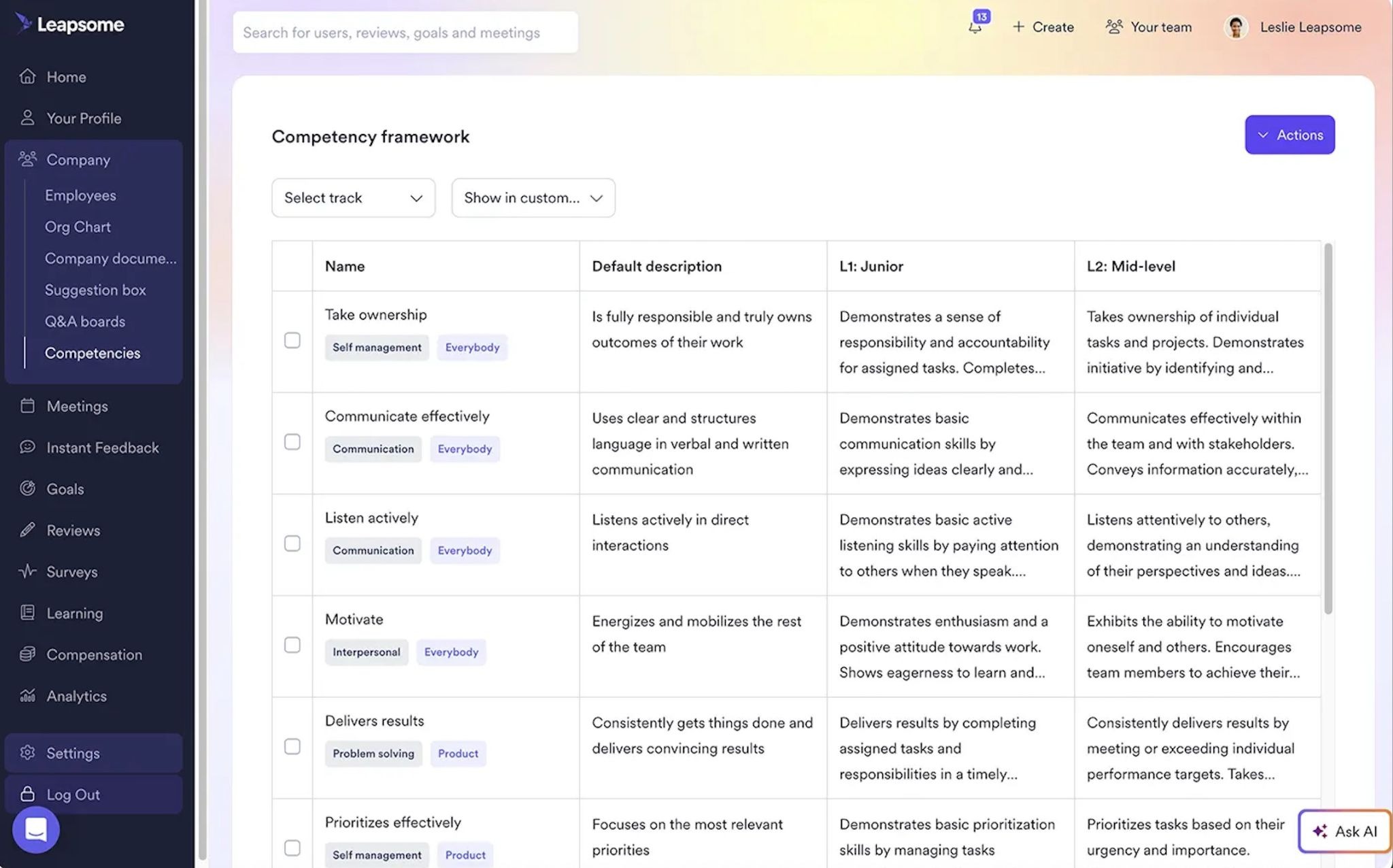The image size is (1393, 868).
Task: Click the Company people icon
Action: point(27,159)
